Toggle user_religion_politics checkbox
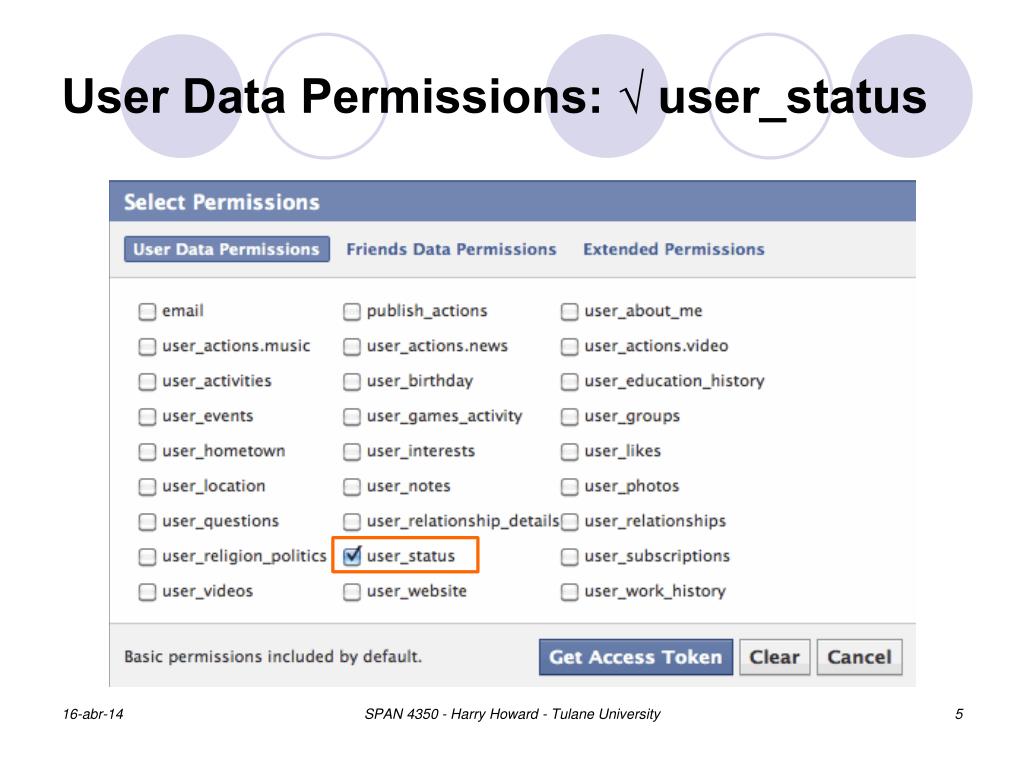The height and width of the screenshot is (768, 1024). pos(147,556)
